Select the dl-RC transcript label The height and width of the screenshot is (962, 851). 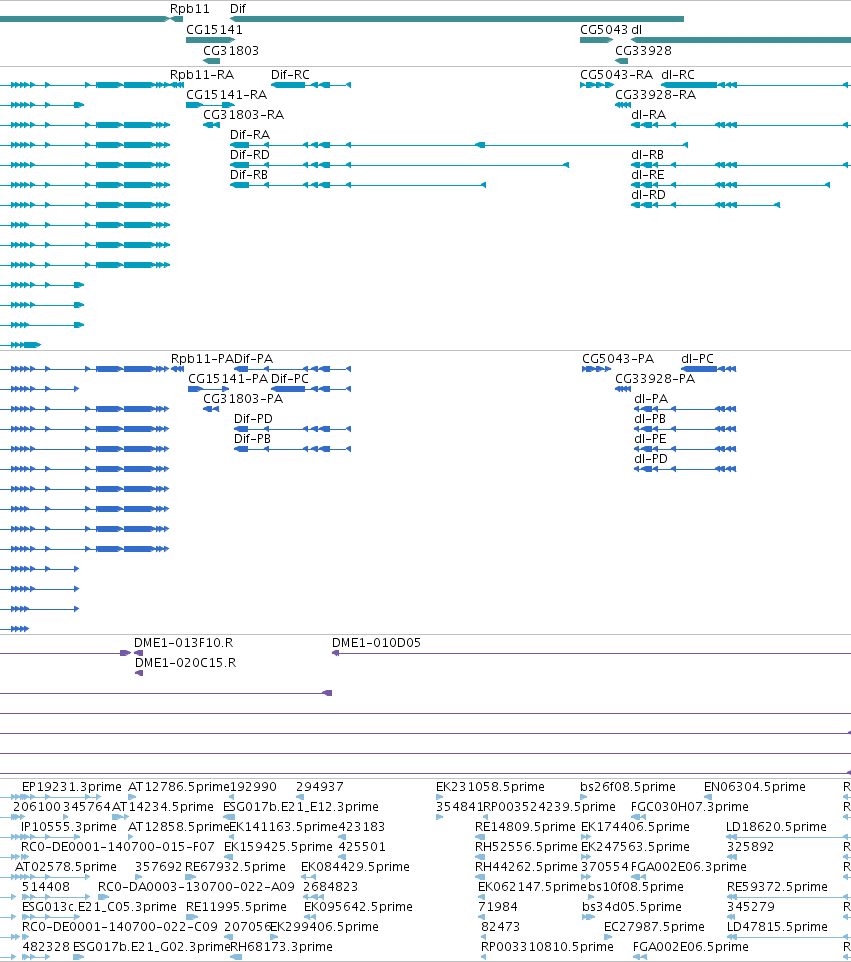[678, 74]
